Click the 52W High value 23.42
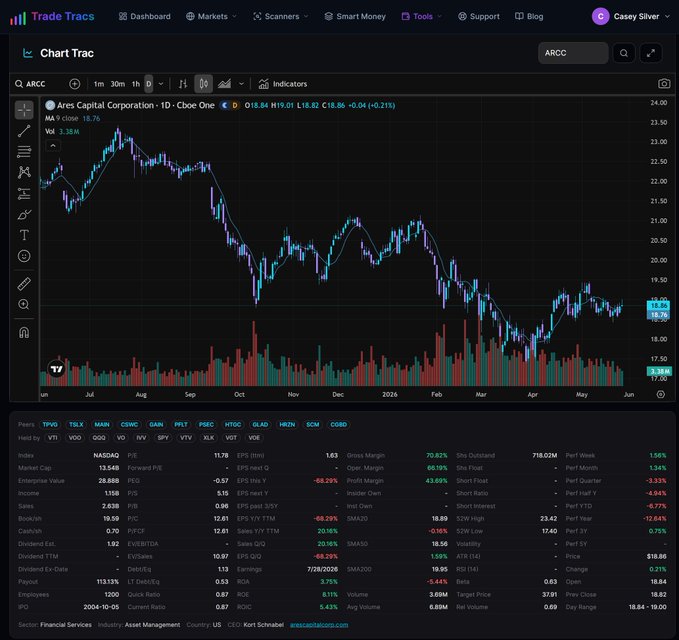 [549, 518]
